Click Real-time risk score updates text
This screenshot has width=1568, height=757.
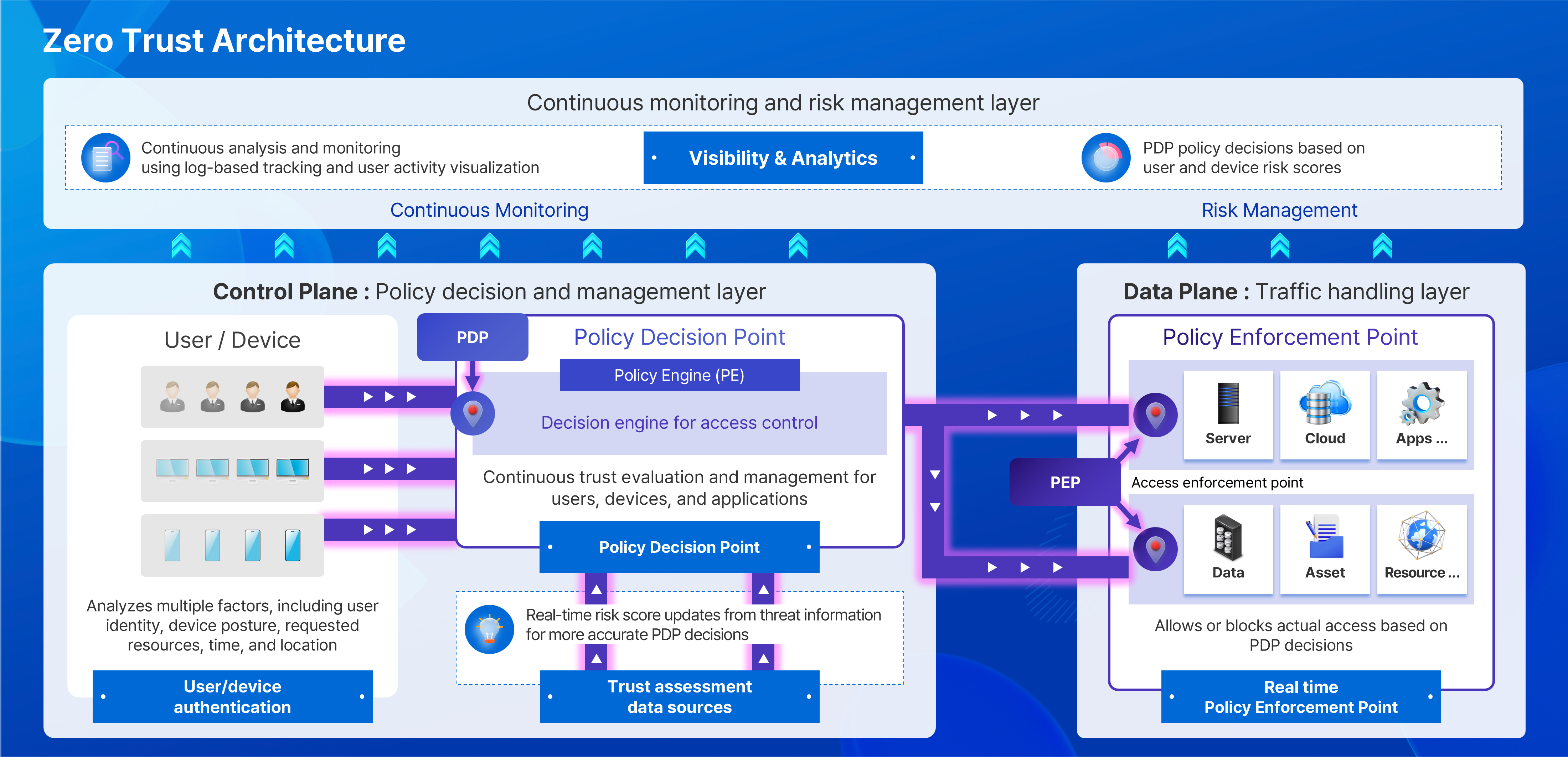(x=703, y=624)
